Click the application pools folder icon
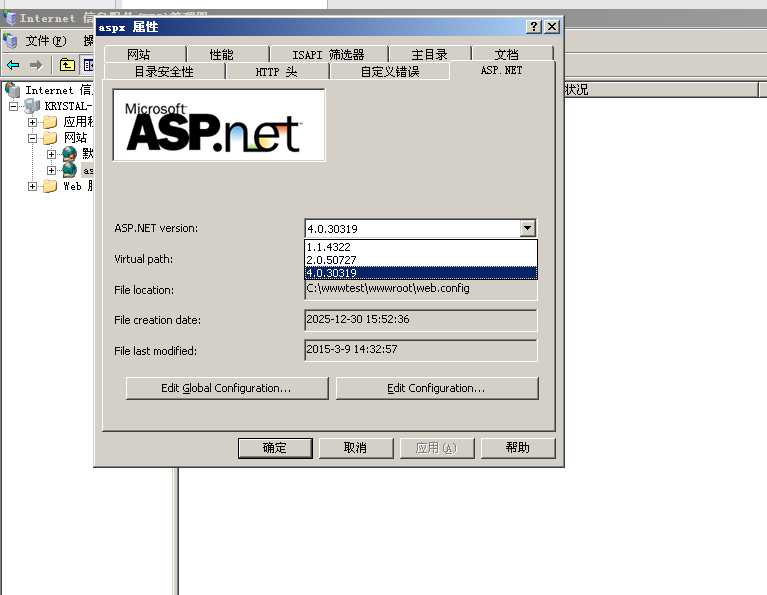767x595 pixels. click(x=49, y=122)
